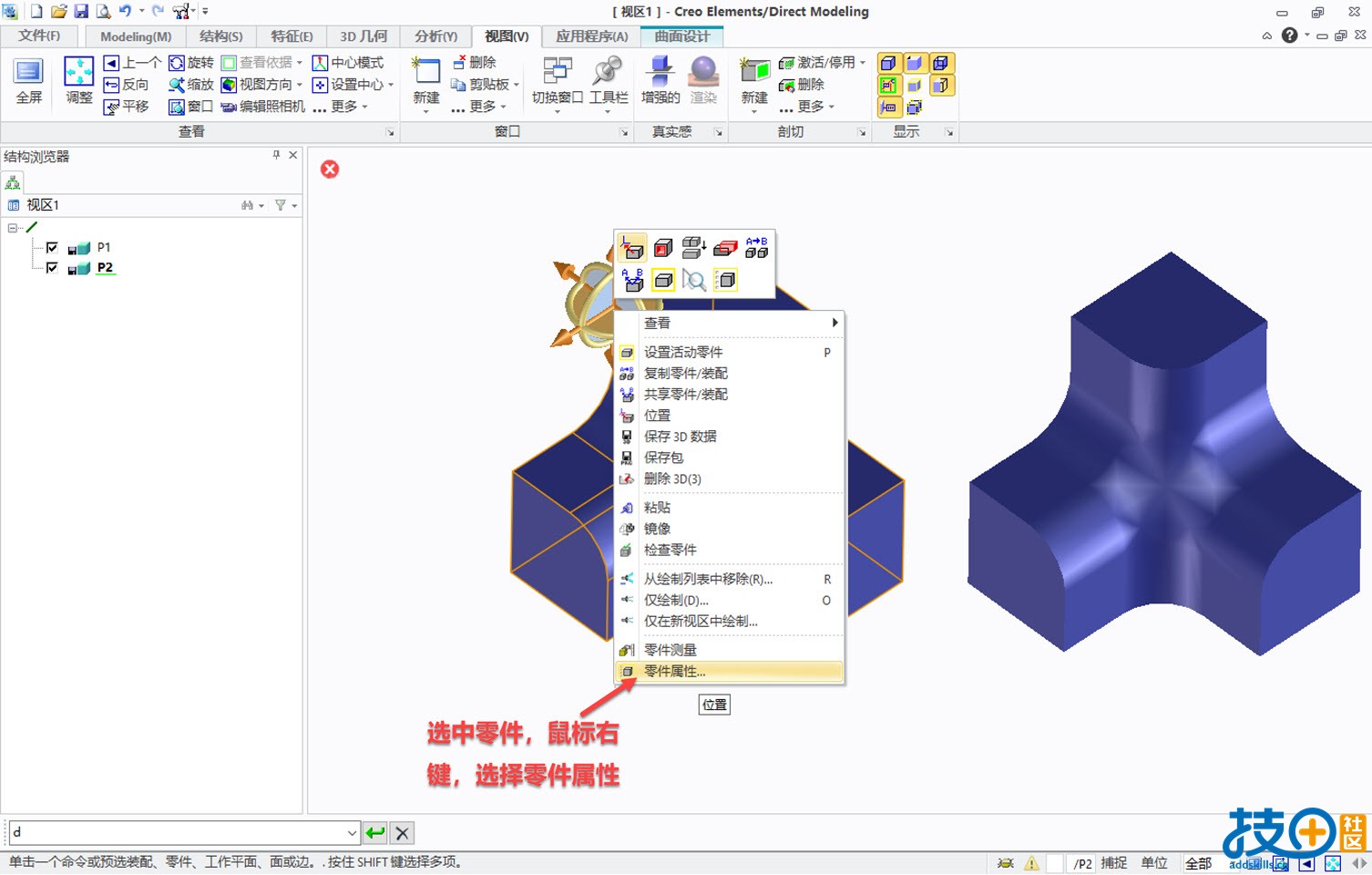Toggle the dimension display icon in 显示 group

coord(888,107)
